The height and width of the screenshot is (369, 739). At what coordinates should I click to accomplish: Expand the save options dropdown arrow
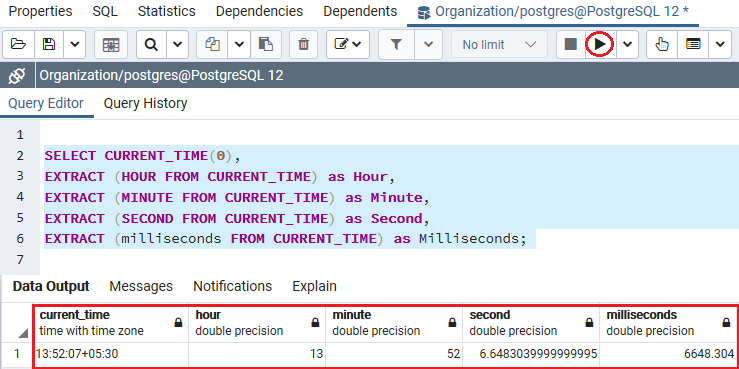point(75,45)
